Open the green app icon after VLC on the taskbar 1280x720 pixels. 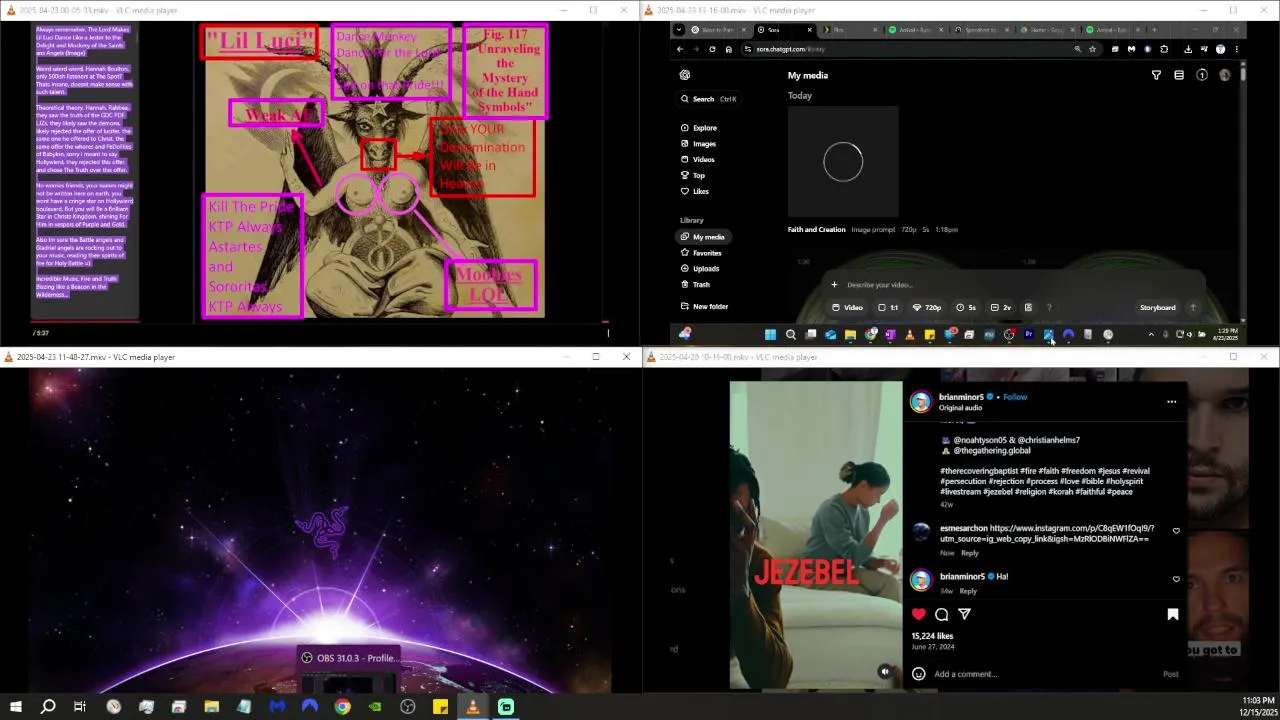click(506, 707)
